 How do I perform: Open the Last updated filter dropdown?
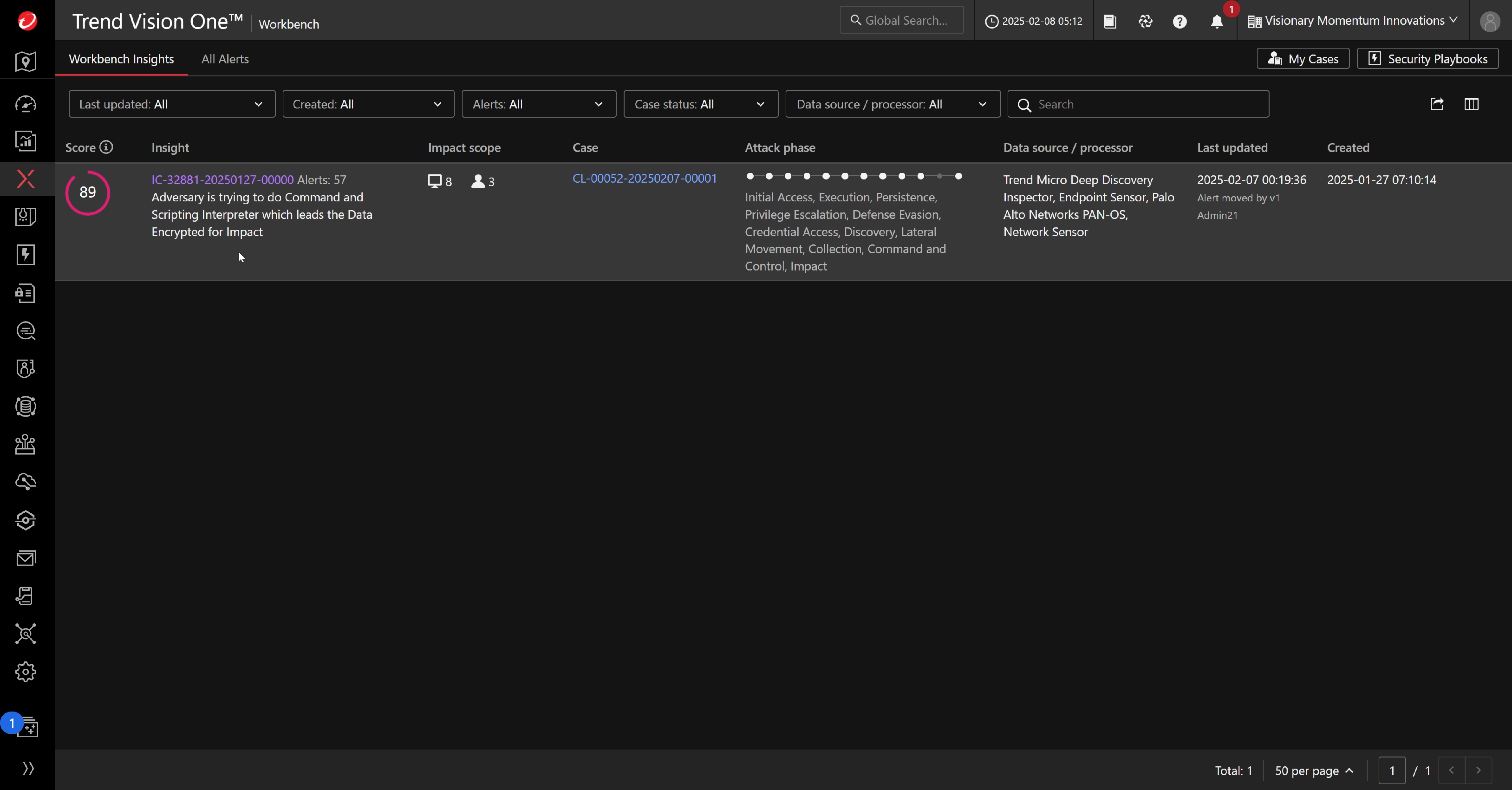(x=172, y=104)
